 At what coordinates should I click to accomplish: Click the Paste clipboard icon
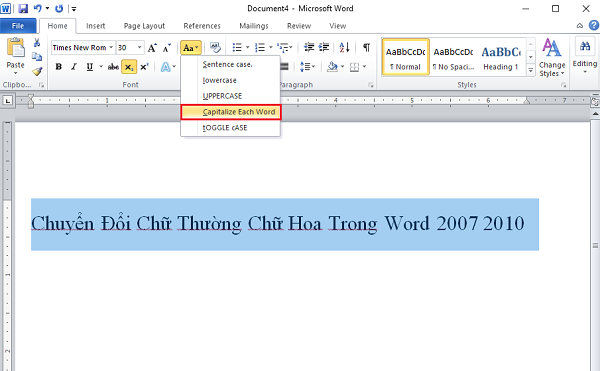point(15,47)
